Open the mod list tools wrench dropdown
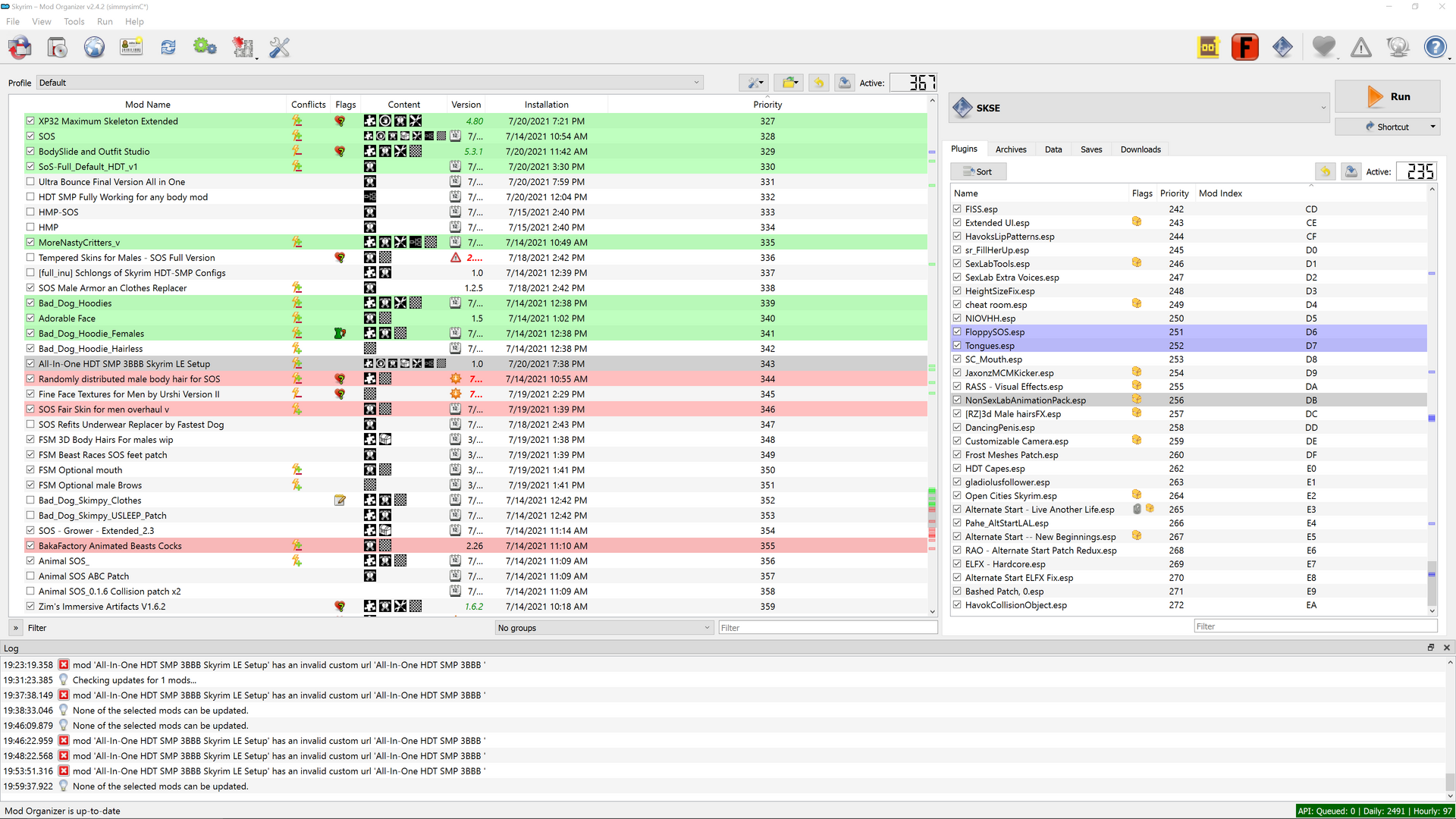This screenshot has height=819, width=1456. click(x=754, y=83)
